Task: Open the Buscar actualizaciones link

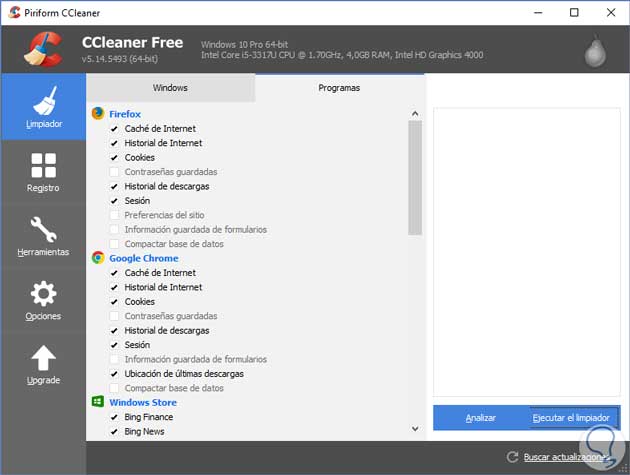Action: coord(565,457)
